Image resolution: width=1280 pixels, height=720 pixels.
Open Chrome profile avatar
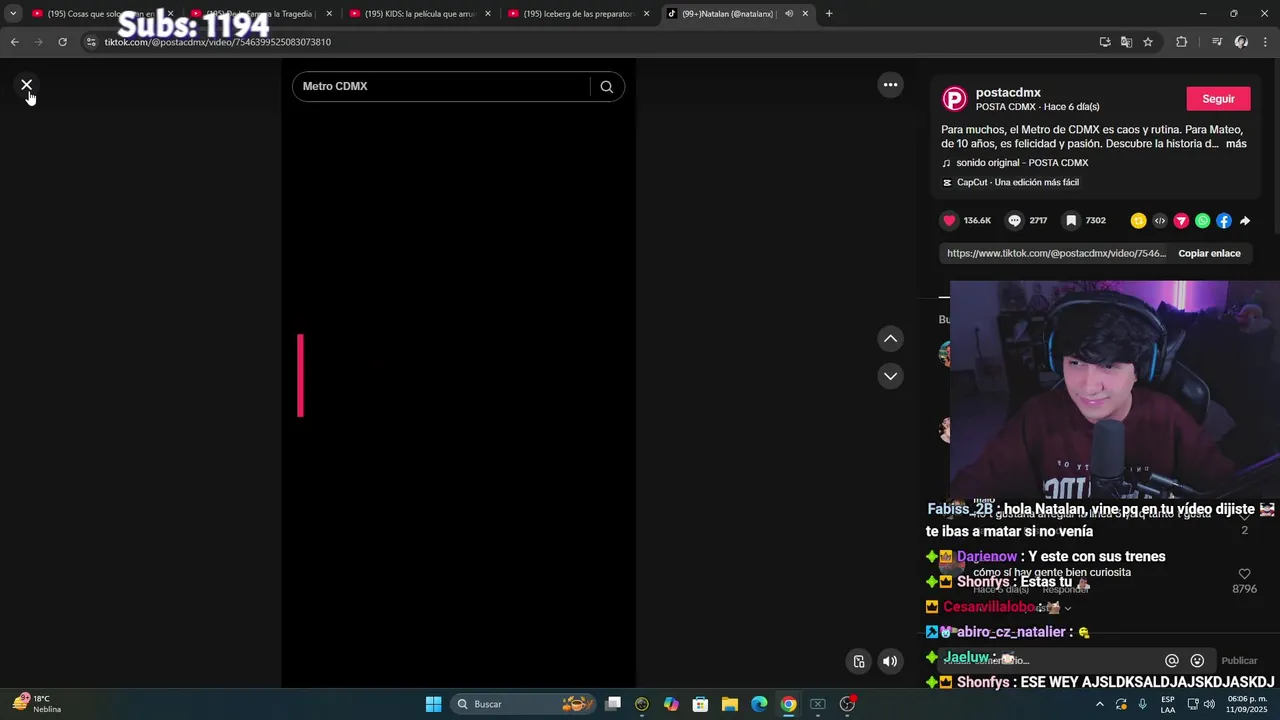click(x=1241, y=42)
